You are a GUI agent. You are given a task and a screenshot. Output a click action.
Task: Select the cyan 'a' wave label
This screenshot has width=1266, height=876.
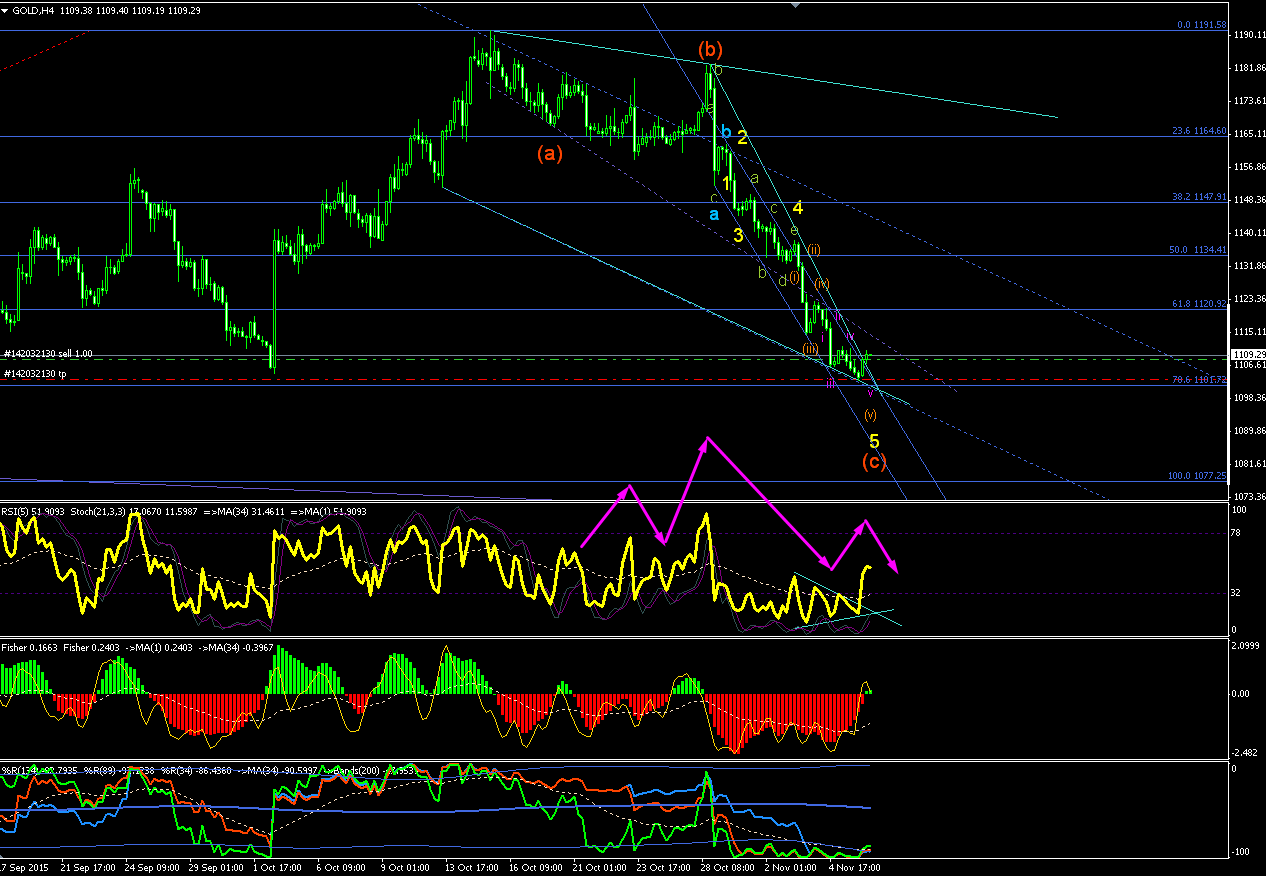click(714, 214)
